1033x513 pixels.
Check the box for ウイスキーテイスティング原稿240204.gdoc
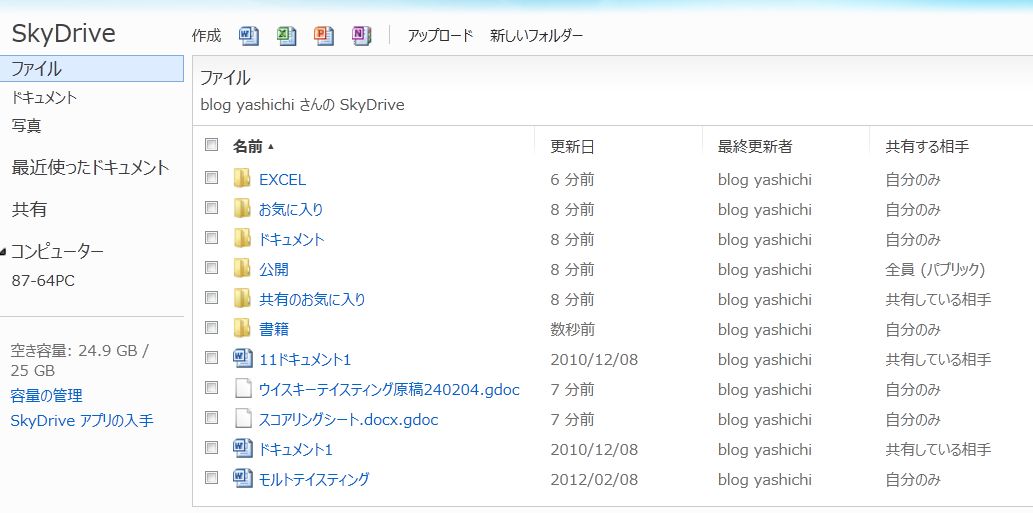tap(211, 388)
